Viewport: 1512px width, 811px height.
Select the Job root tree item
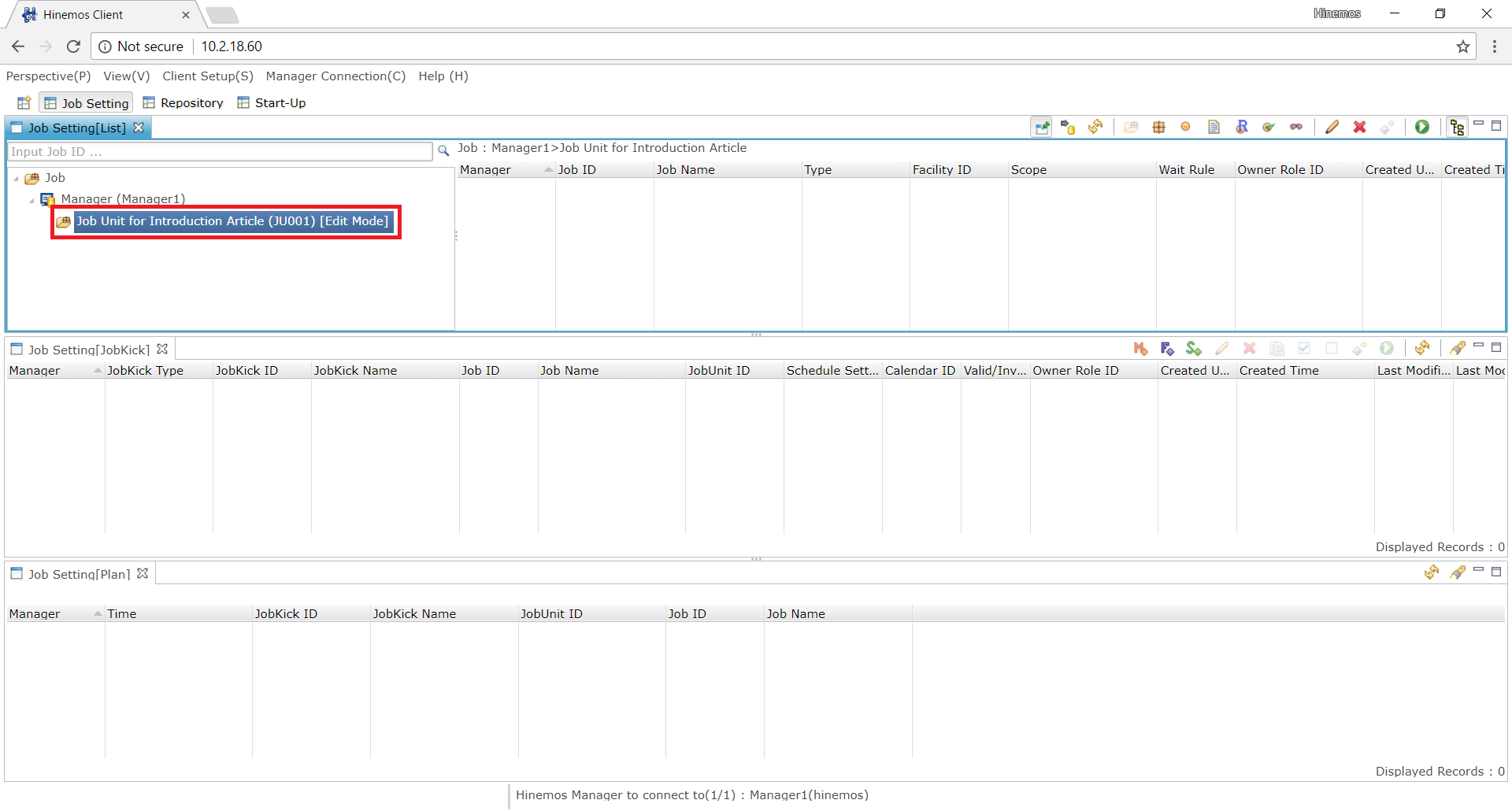(54, 178)
